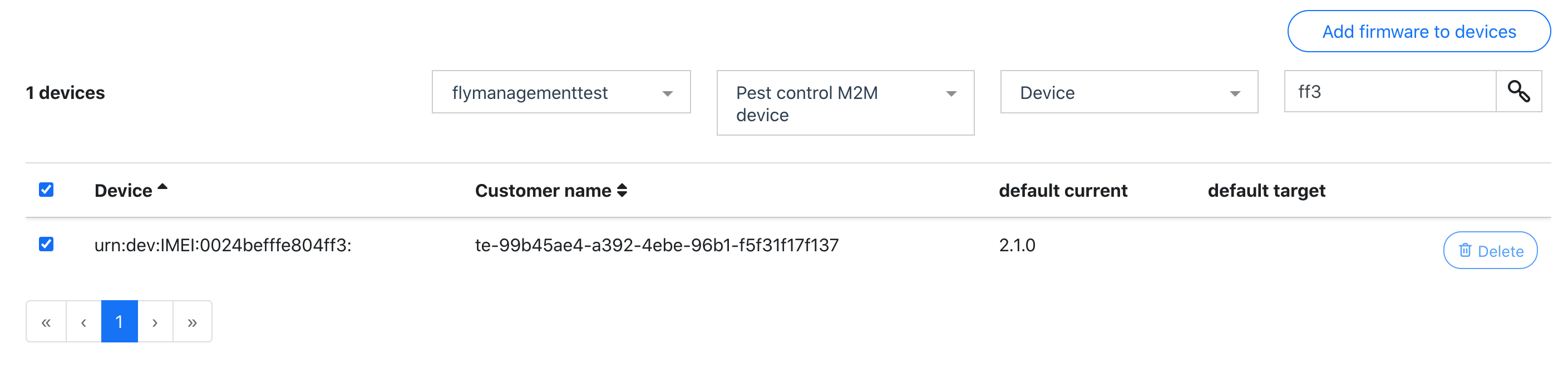Select page 1 in pagination
The width and height of the screenshot is (1568, 368).
click(x=119, y=322)
